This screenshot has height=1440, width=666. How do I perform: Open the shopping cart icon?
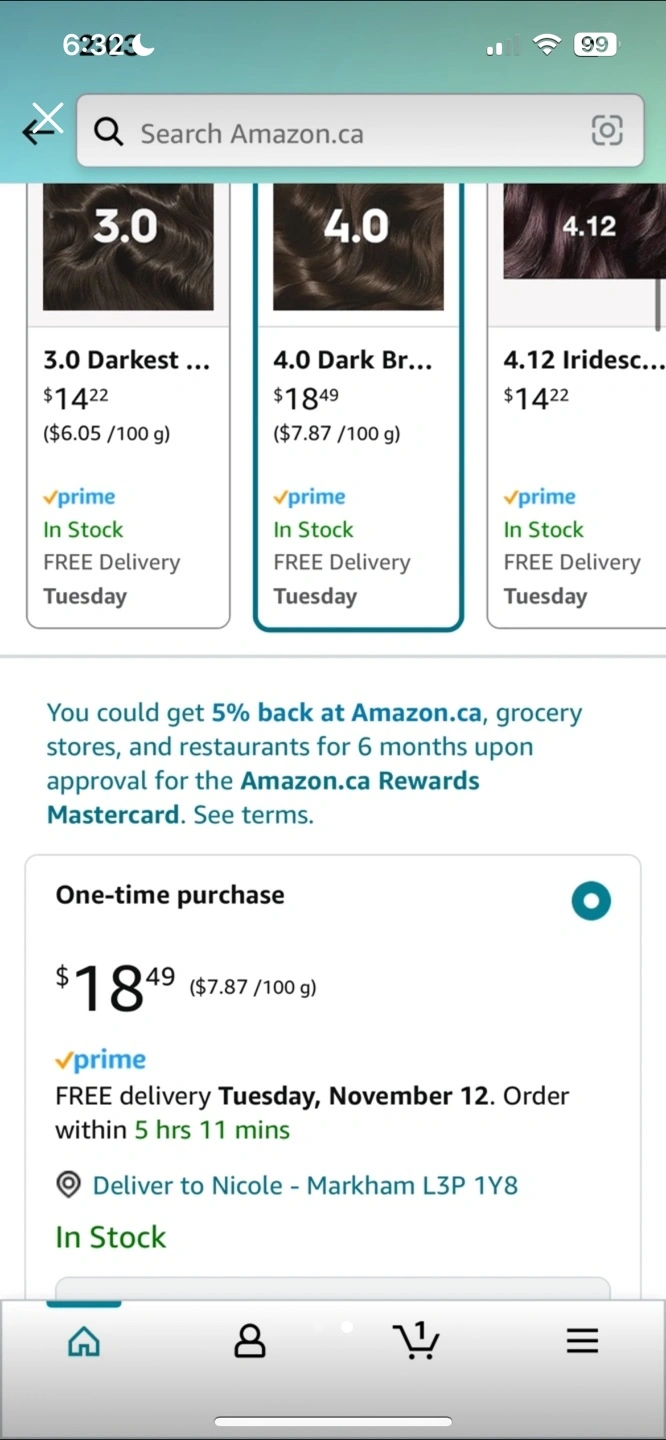pos(416,1340)
